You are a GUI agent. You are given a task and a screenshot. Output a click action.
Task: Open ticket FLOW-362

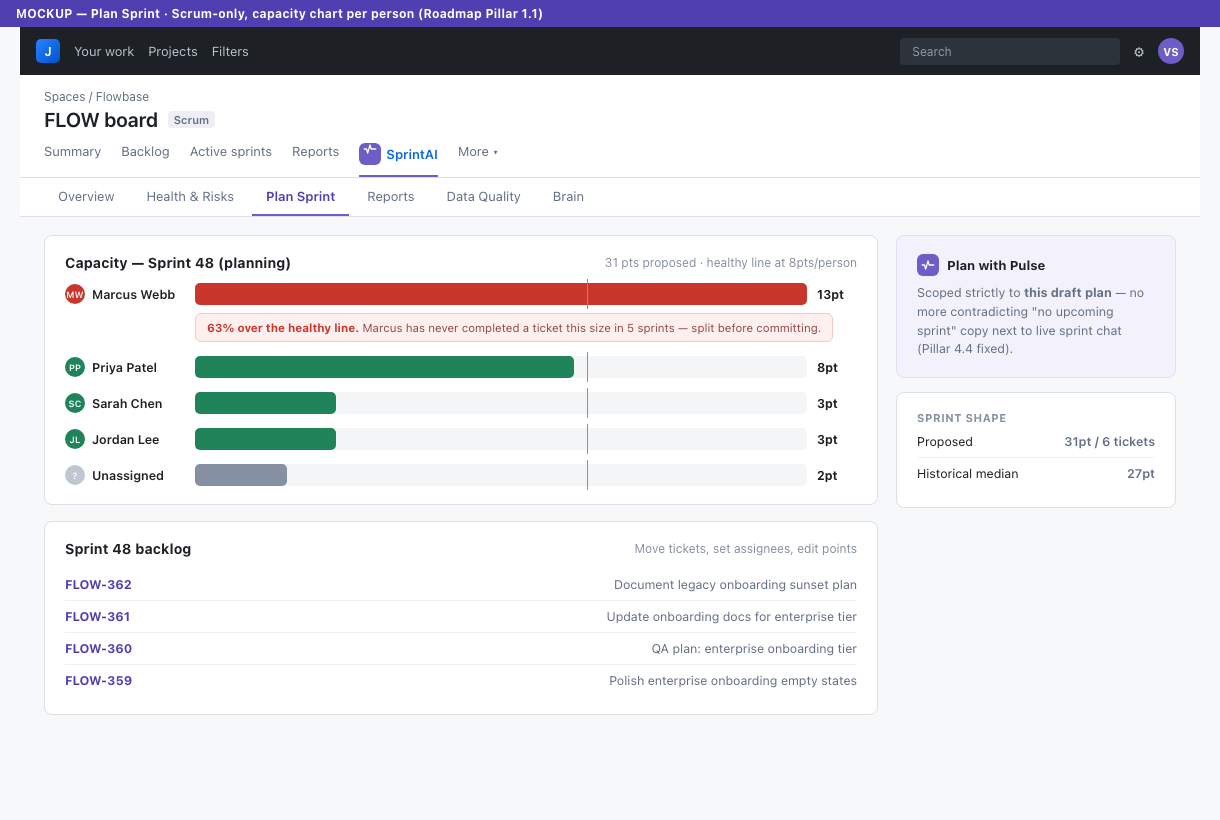pyautogui.click(x=98, y=584)
